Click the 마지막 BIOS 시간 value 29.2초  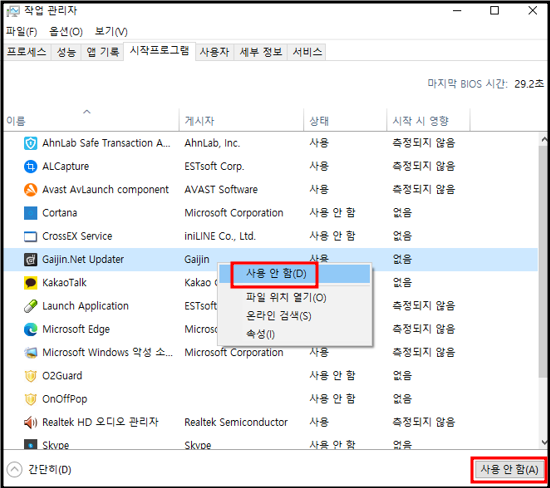[x=529, y=84]
